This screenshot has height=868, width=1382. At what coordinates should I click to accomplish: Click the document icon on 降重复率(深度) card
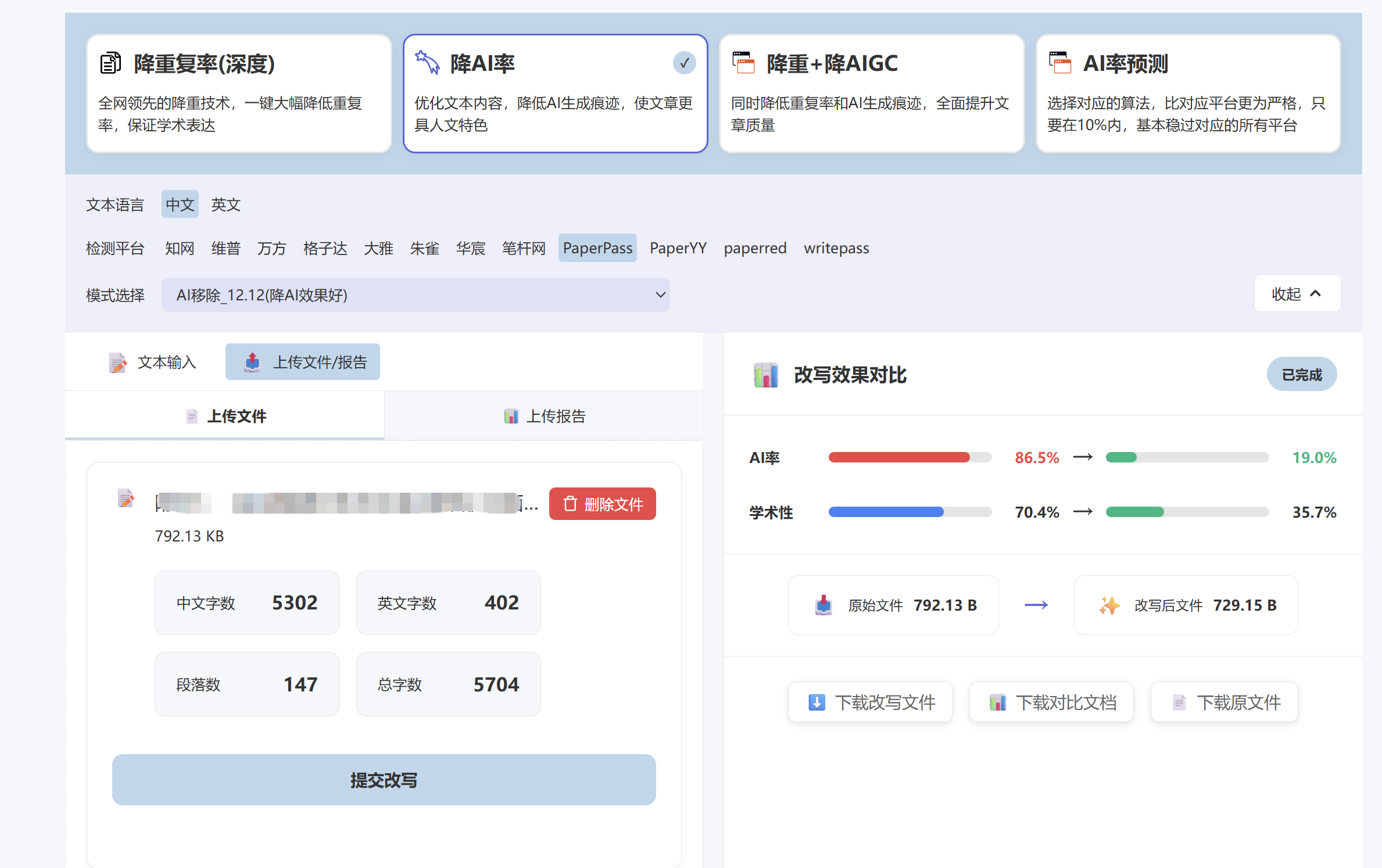coord(110,63)
